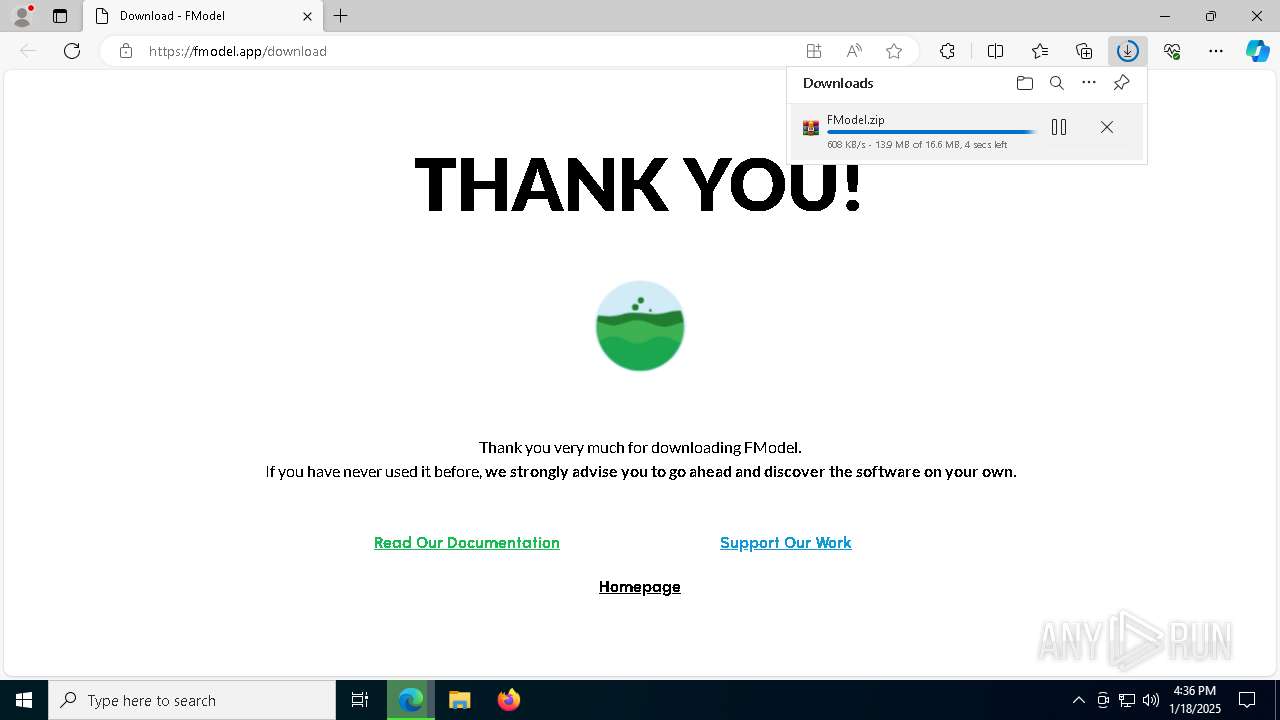The width and height of the screenshot is (1280, 720).
Task: Pin the Downloads panel
Action: click(x=1121, y=83)
